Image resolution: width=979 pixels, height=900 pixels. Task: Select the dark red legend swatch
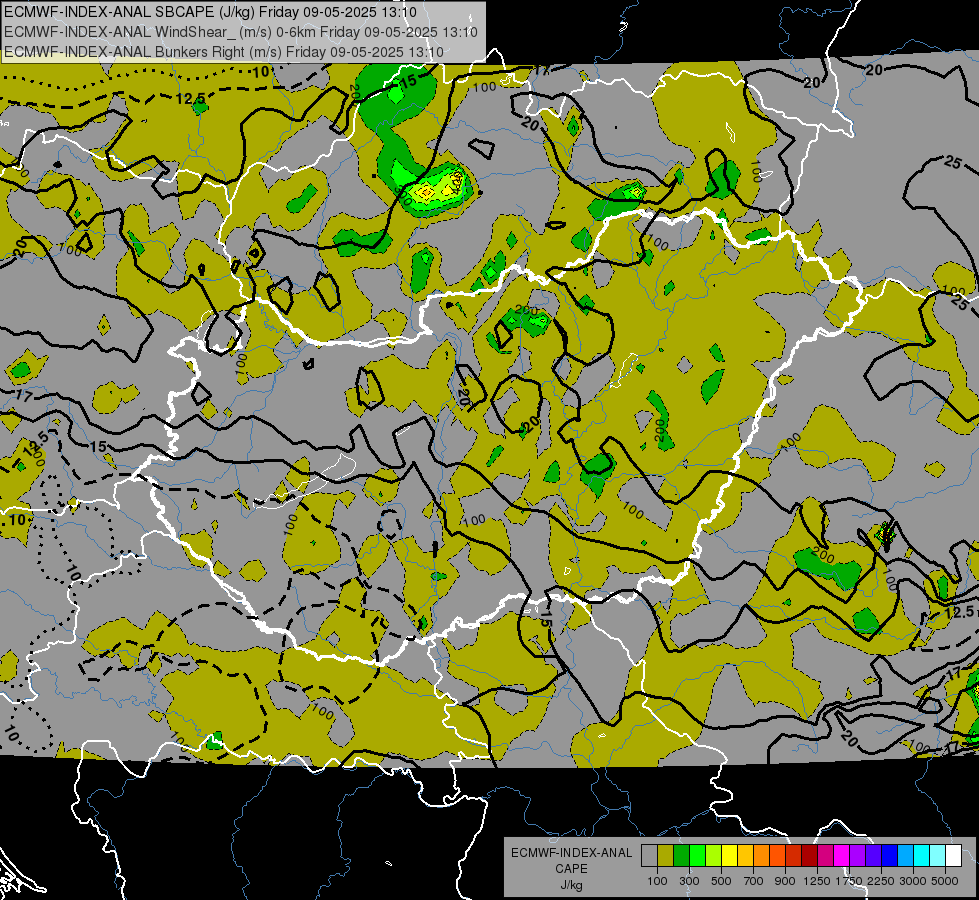pos(809,856)
